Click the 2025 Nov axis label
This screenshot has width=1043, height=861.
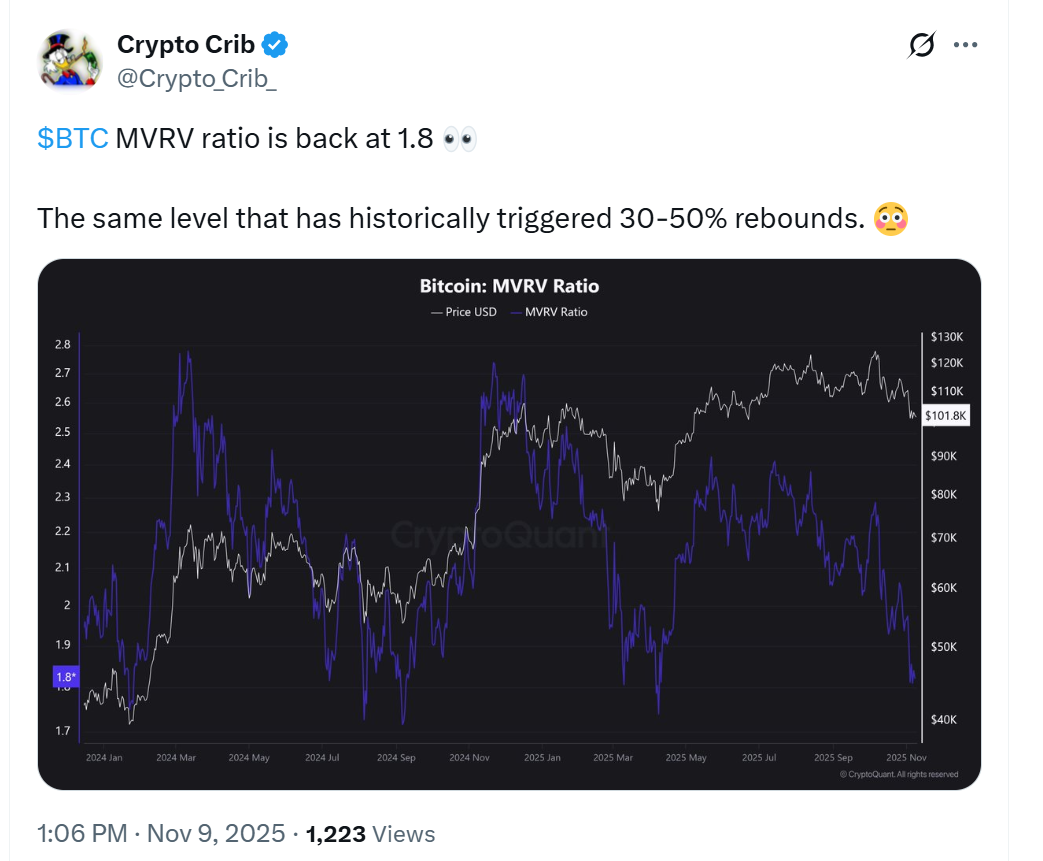tap(906, 757)
